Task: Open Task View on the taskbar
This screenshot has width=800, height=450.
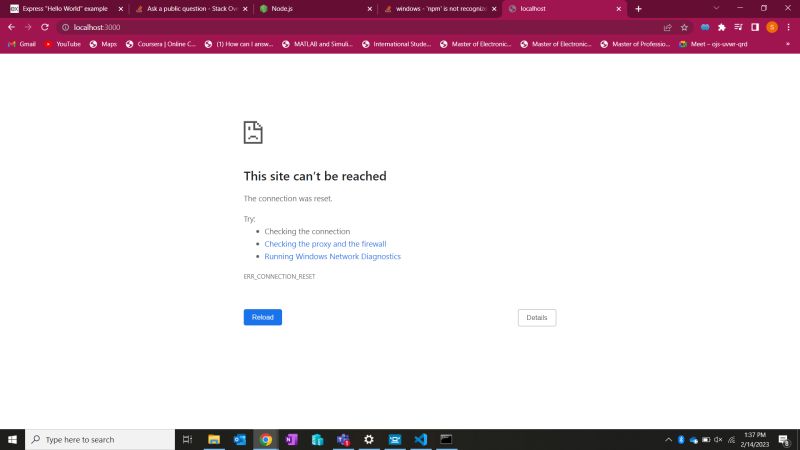Action: (187, 439)
